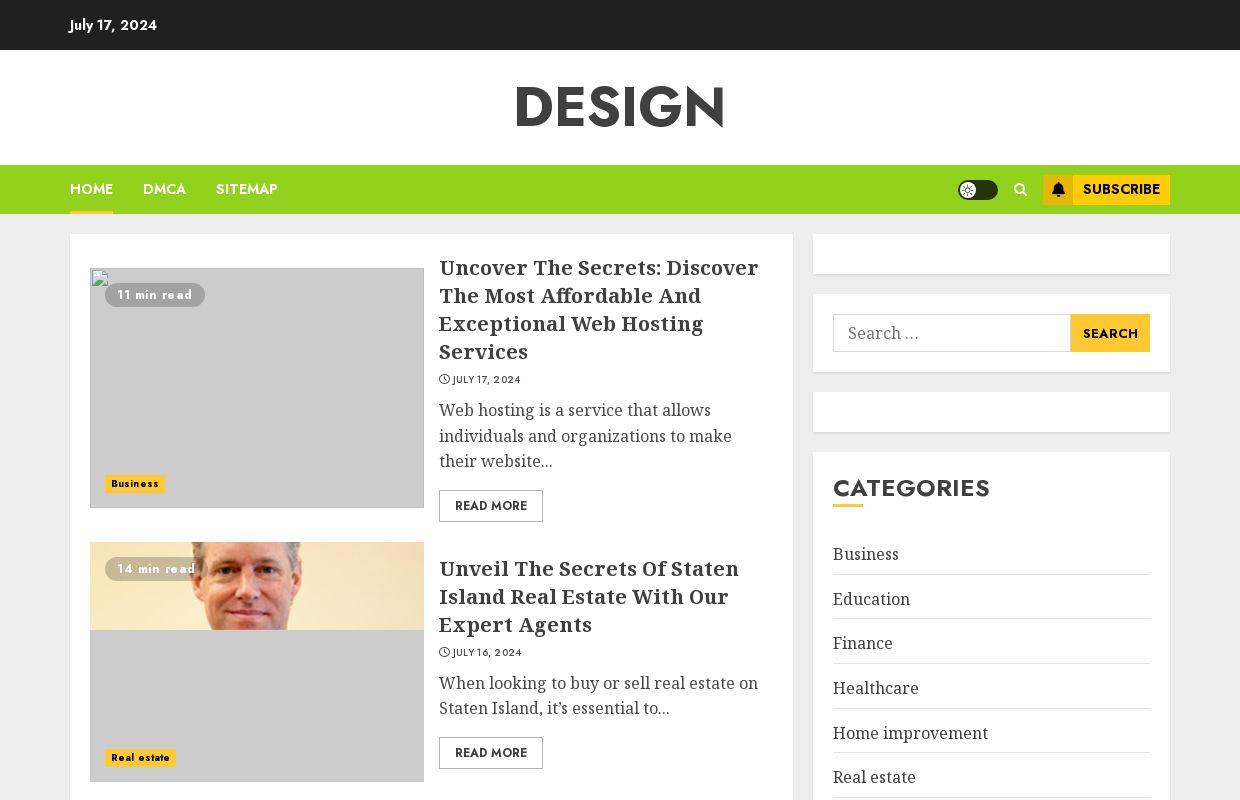Open the Home menu item

point(91,189)
